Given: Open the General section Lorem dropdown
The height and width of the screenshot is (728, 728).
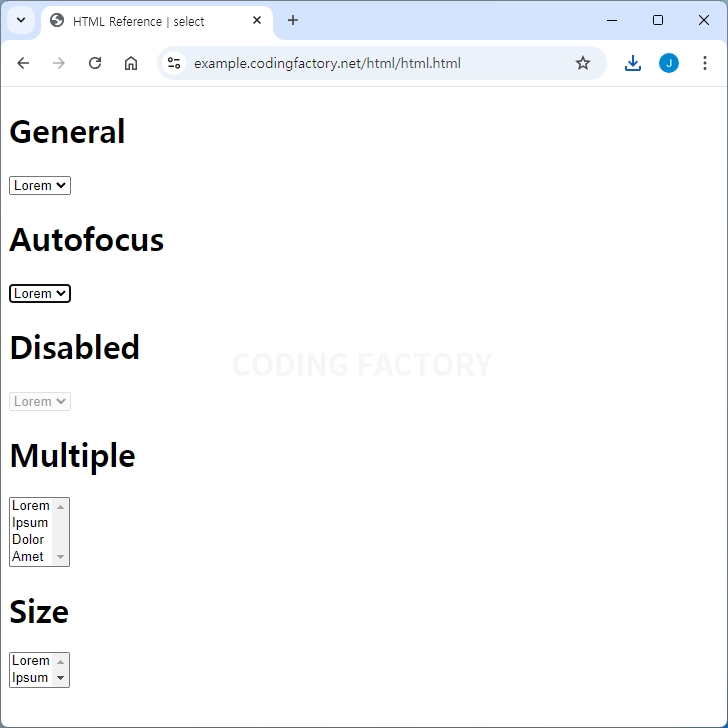Looking at the screenshot, I should [40, 185].
